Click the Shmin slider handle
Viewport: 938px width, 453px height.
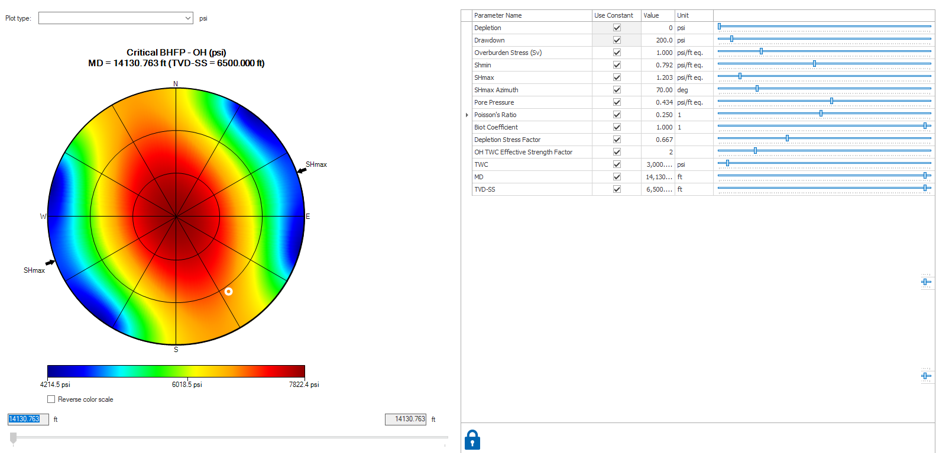814,64
